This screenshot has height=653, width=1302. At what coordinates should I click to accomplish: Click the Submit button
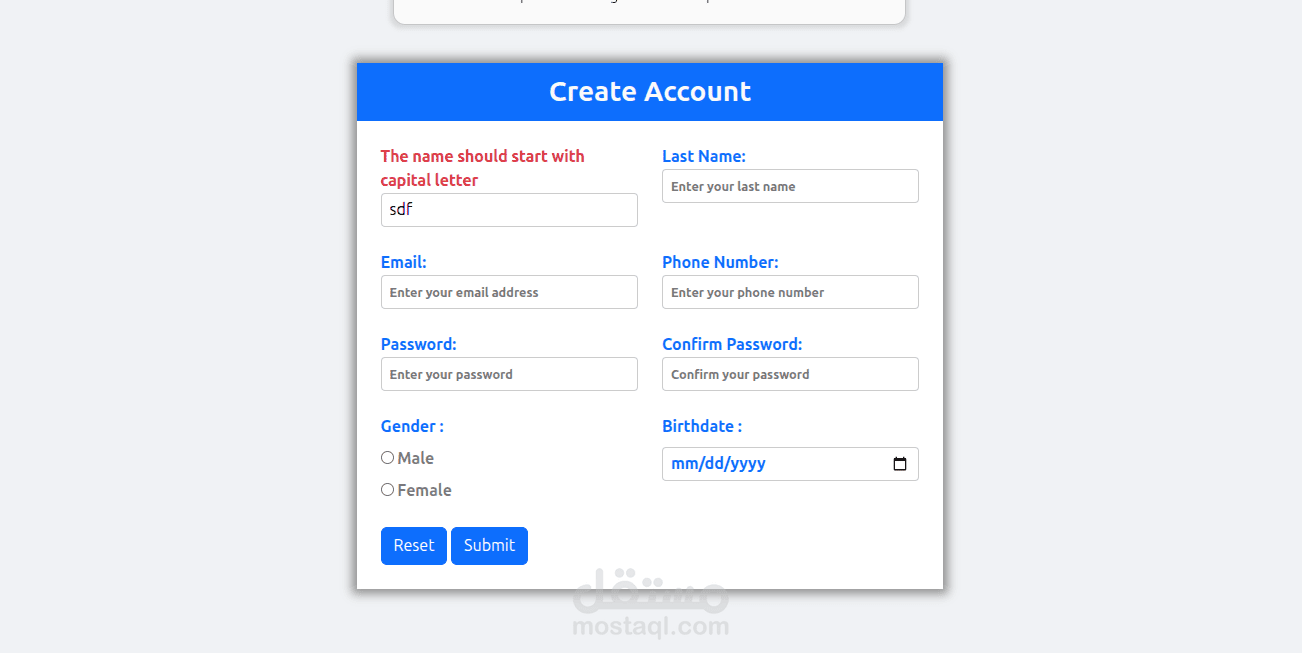[489, 546]
